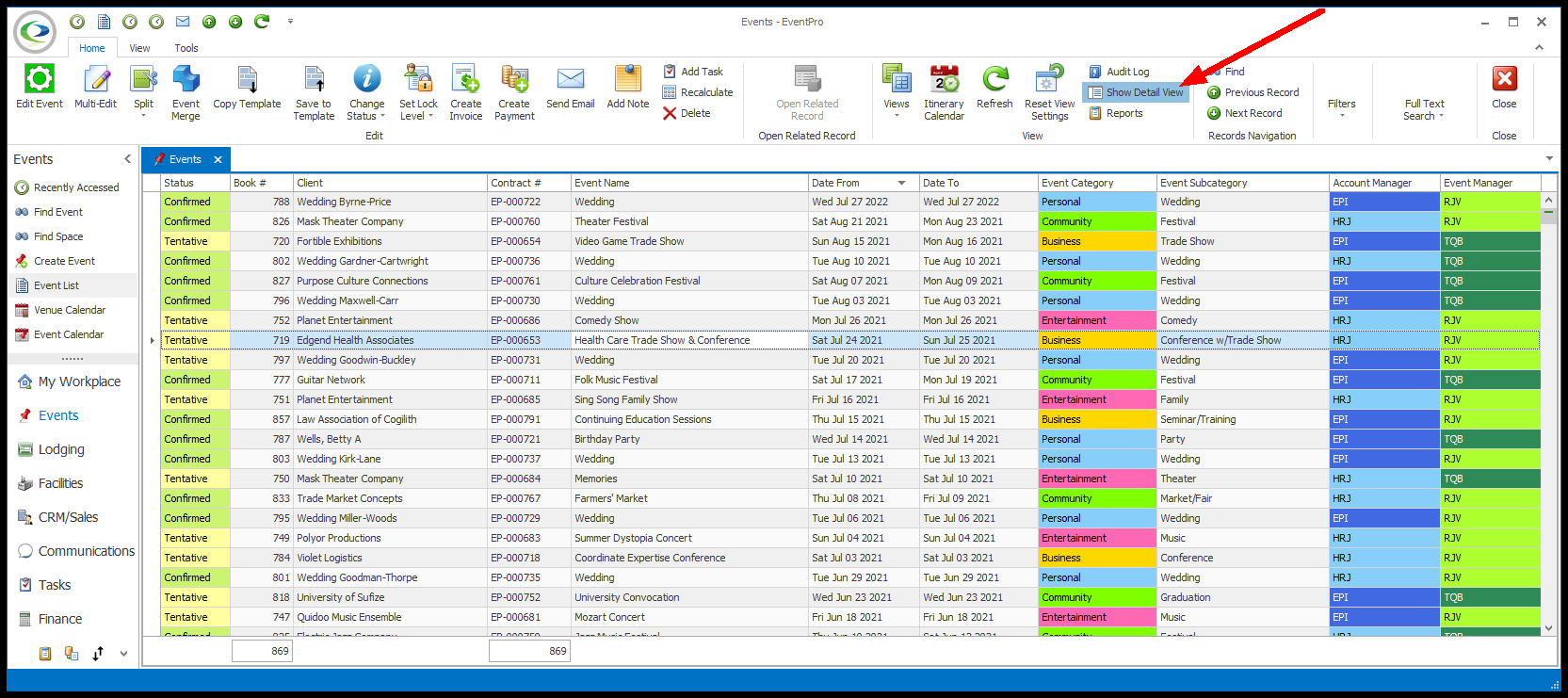Click the Add Note icon
The width and height of the screenshot is (1568, 698).
click(x=627, y=79)
